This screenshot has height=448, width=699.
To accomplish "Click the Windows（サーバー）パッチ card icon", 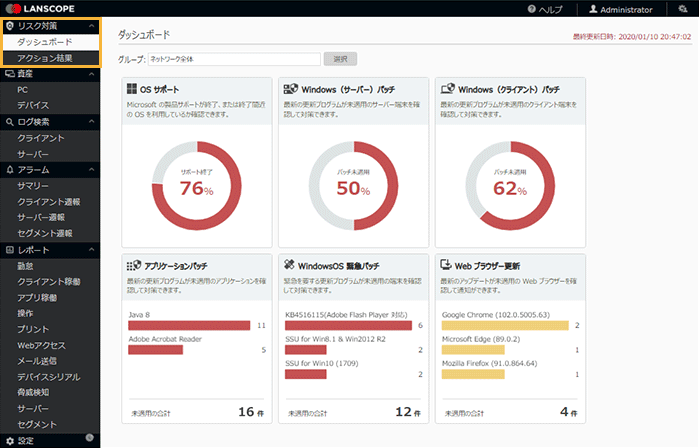I will [288, 89].
